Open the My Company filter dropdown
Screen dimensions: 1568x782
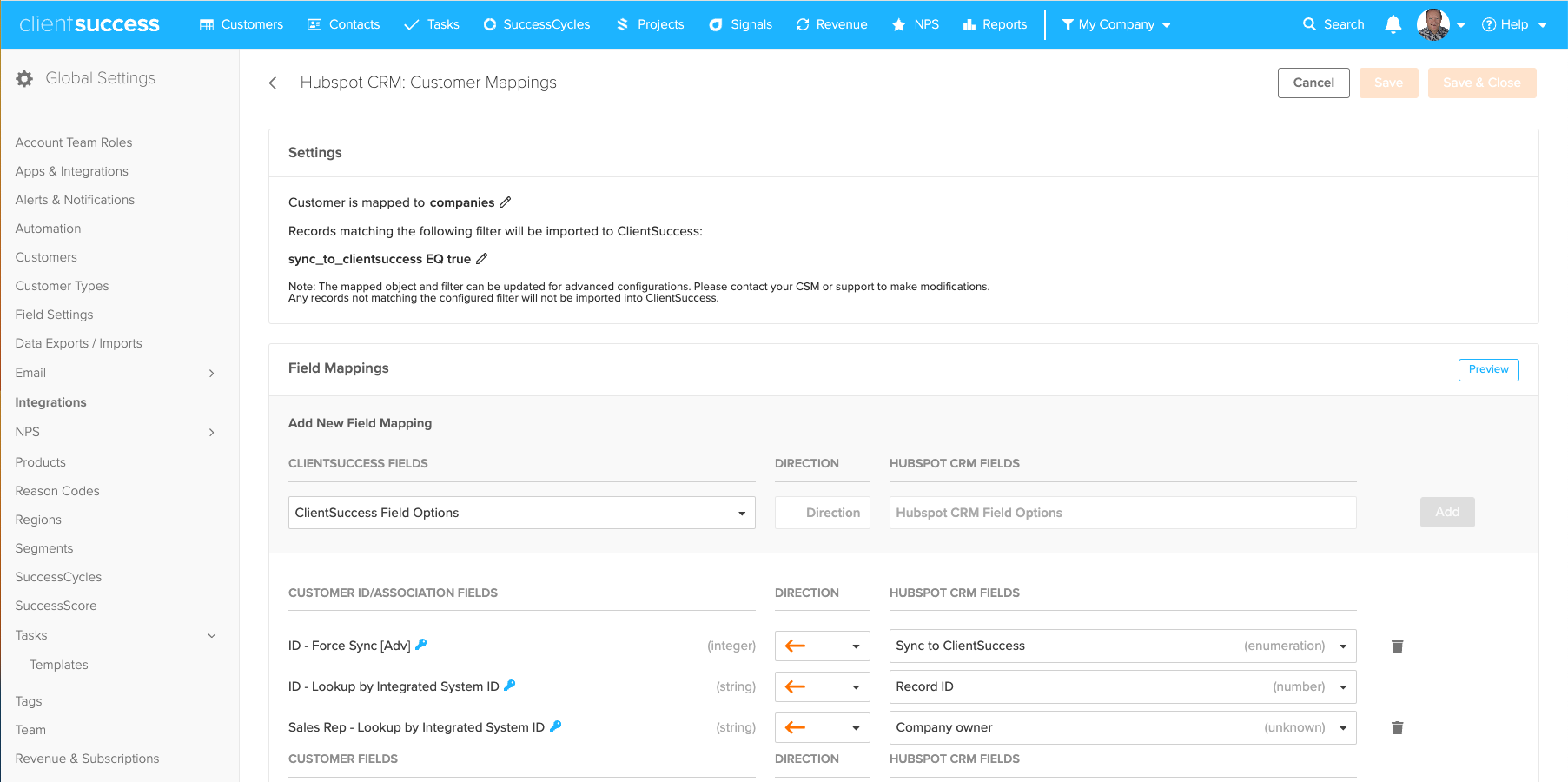coord(1116,24)
